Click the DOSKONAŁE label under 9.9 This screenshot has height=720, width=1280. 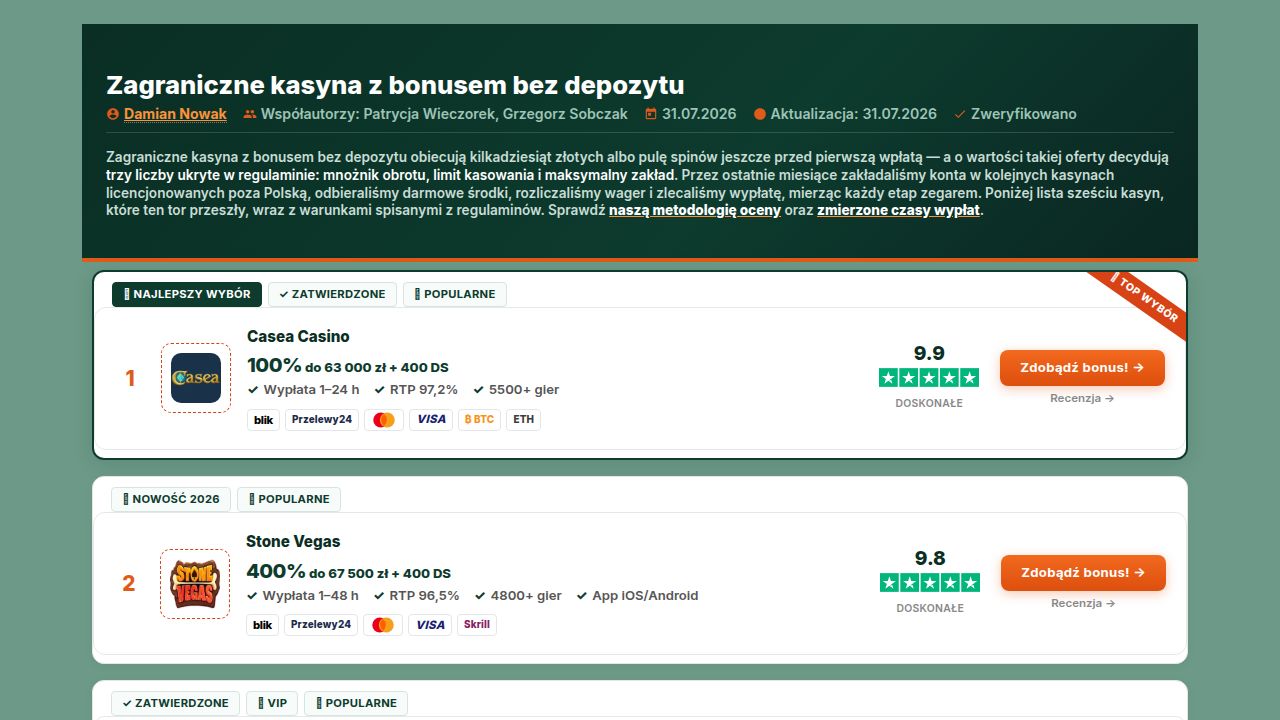click(x=929, y=403)
